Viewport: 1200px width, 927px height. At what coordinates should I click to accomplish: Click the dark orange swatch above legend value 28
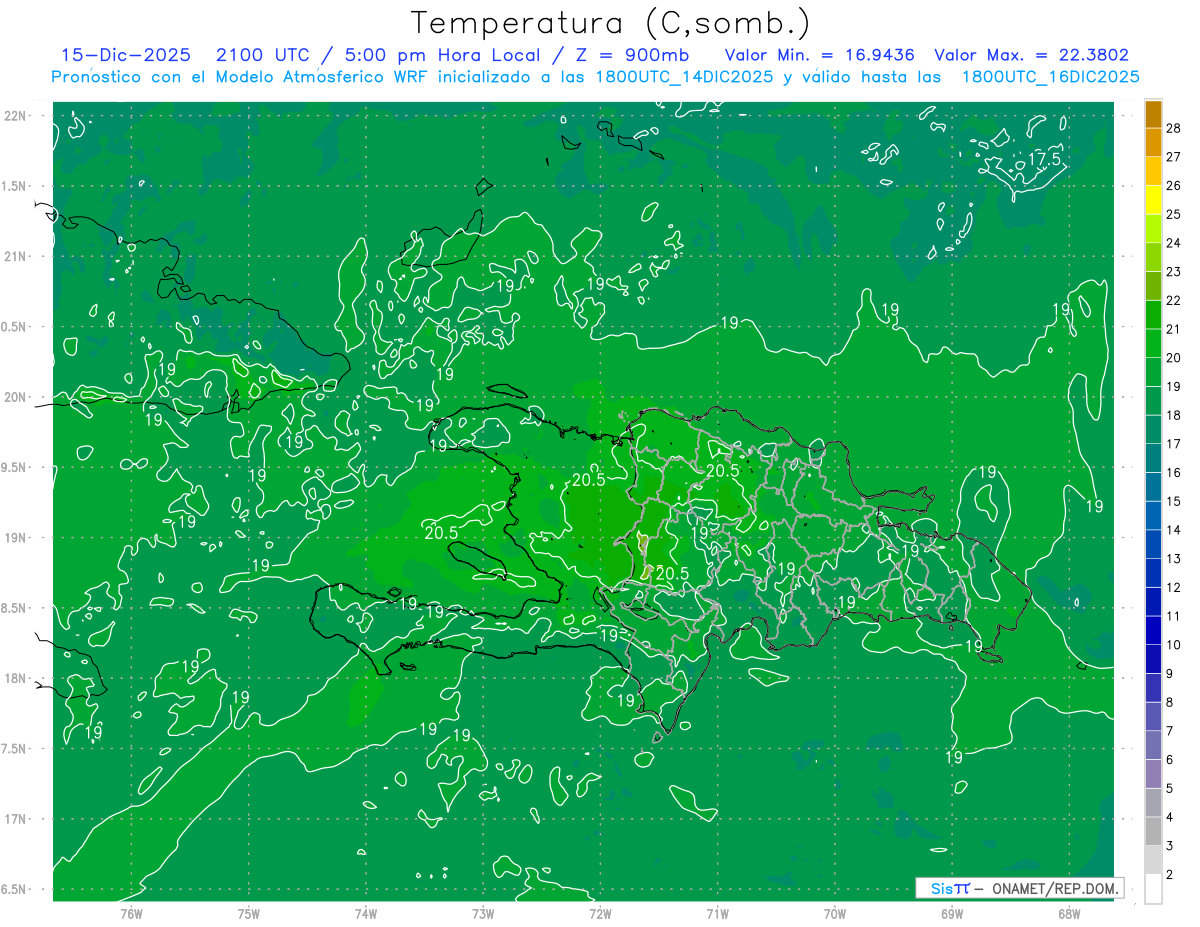(x=1154, y=114)
